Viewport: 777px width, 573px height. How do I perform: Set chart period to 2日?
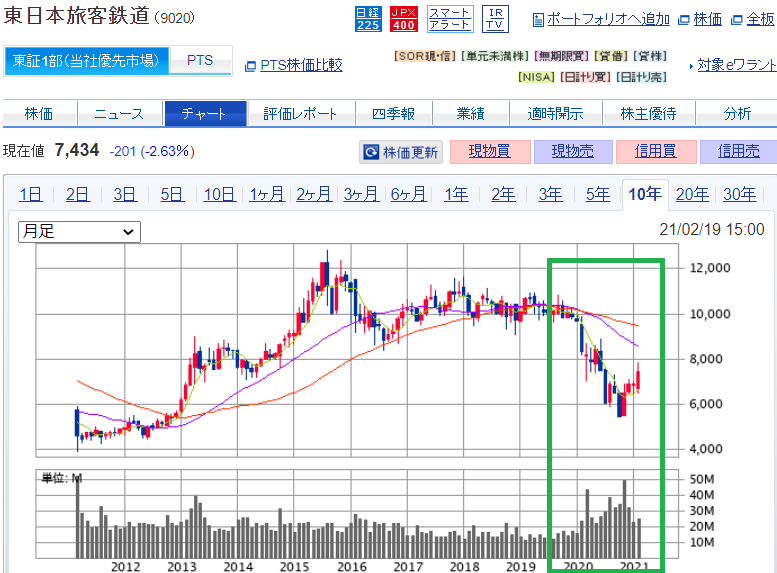[x=78, y=194]
